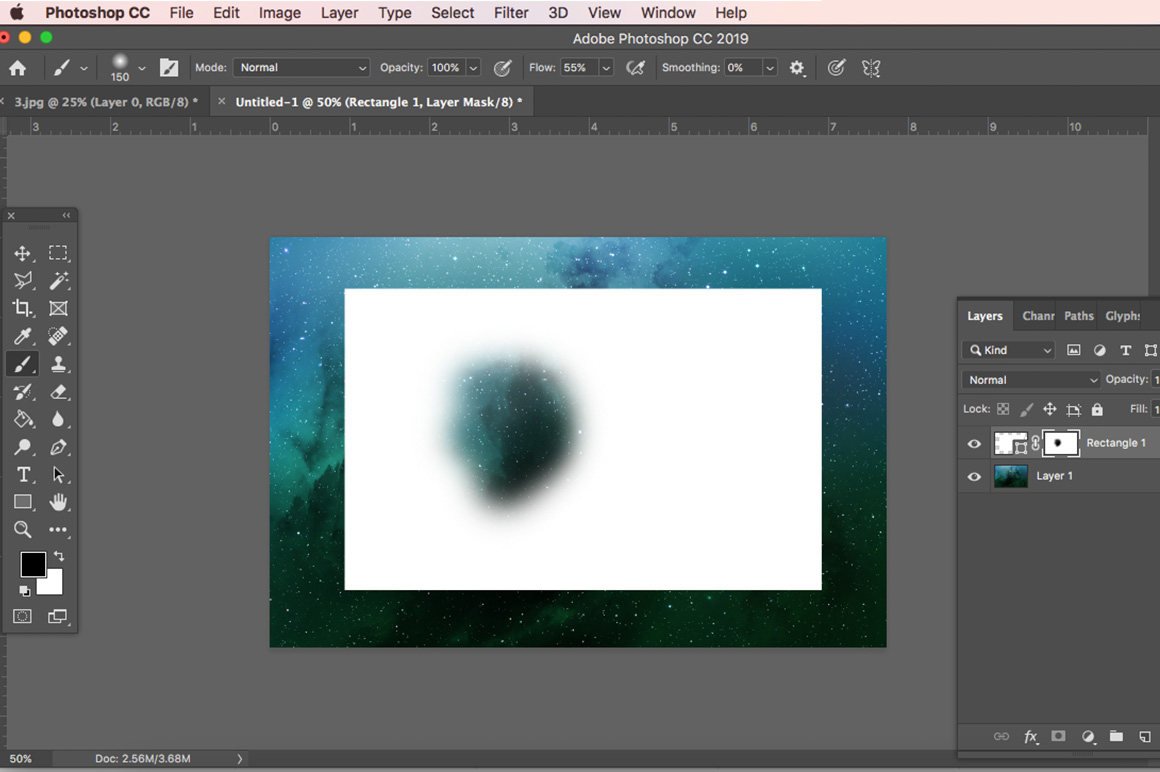This screenshot has width=1160, height=772.
Task: Select the Polygonal Lasso tool
Action: click(x=22, y=281)
